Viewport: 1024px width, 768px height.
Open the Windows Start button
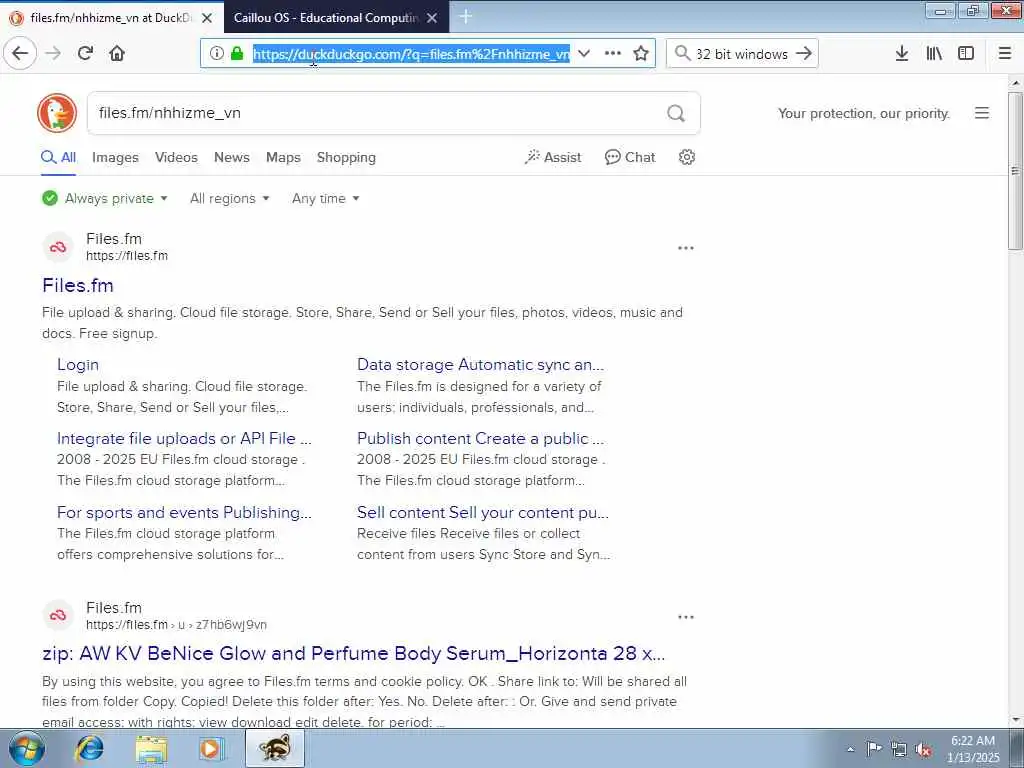pyautogui.click(x=27, y=748)
